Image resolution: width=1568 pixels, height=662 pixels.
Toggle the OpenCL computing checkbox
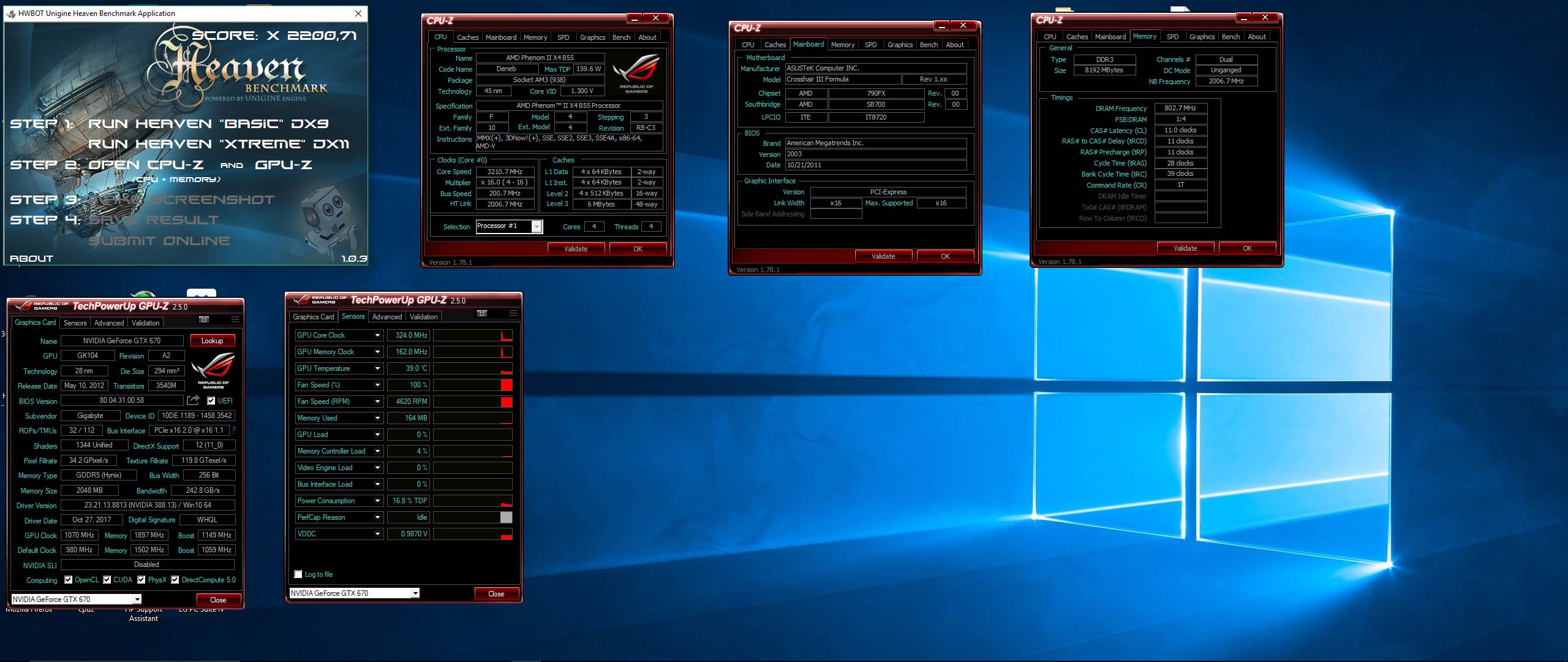(x=69, y=580)
